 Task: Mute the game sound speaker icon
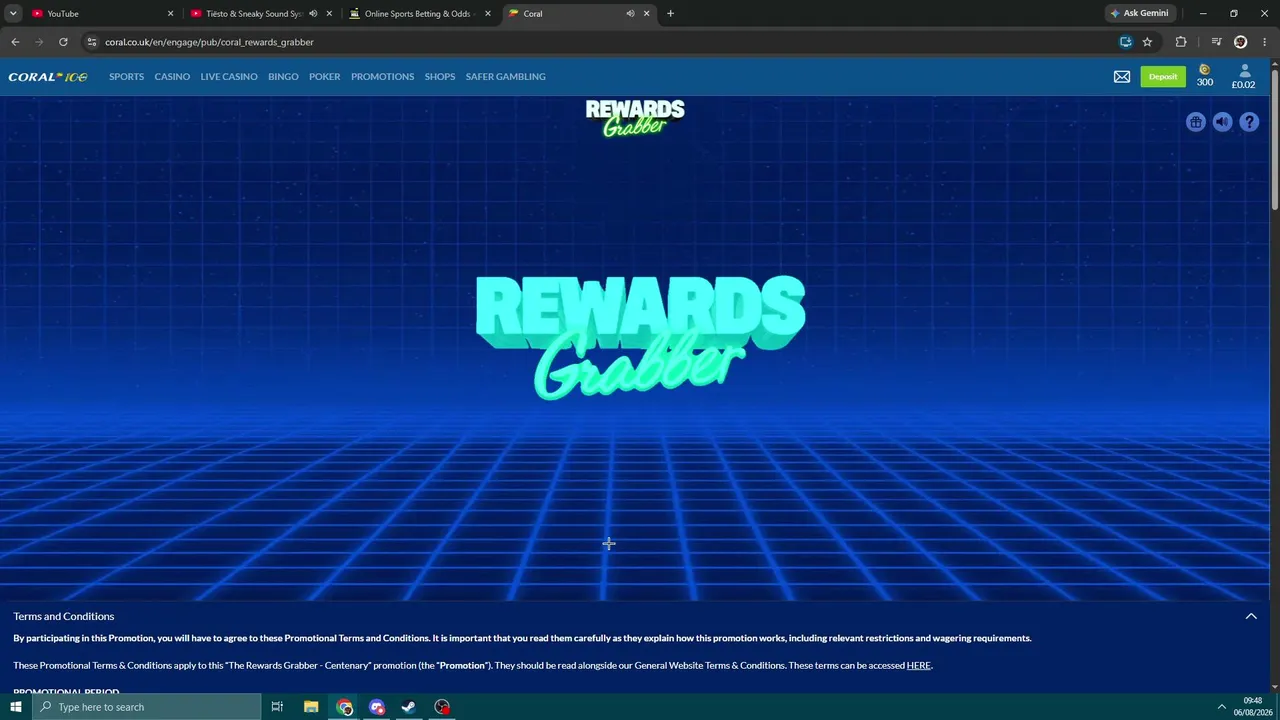coord(1222,122)
